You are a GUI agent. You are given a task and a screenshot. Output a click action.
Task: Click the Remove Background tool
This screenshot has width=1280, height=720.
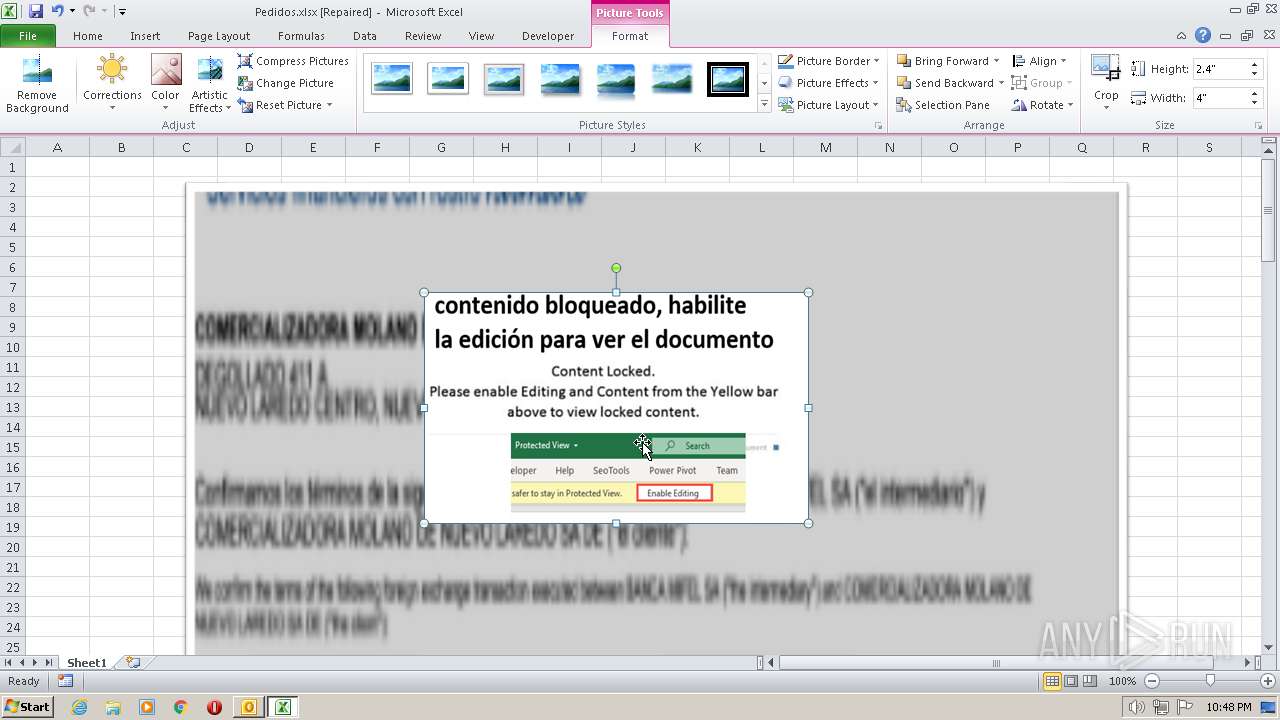[37, 84]
